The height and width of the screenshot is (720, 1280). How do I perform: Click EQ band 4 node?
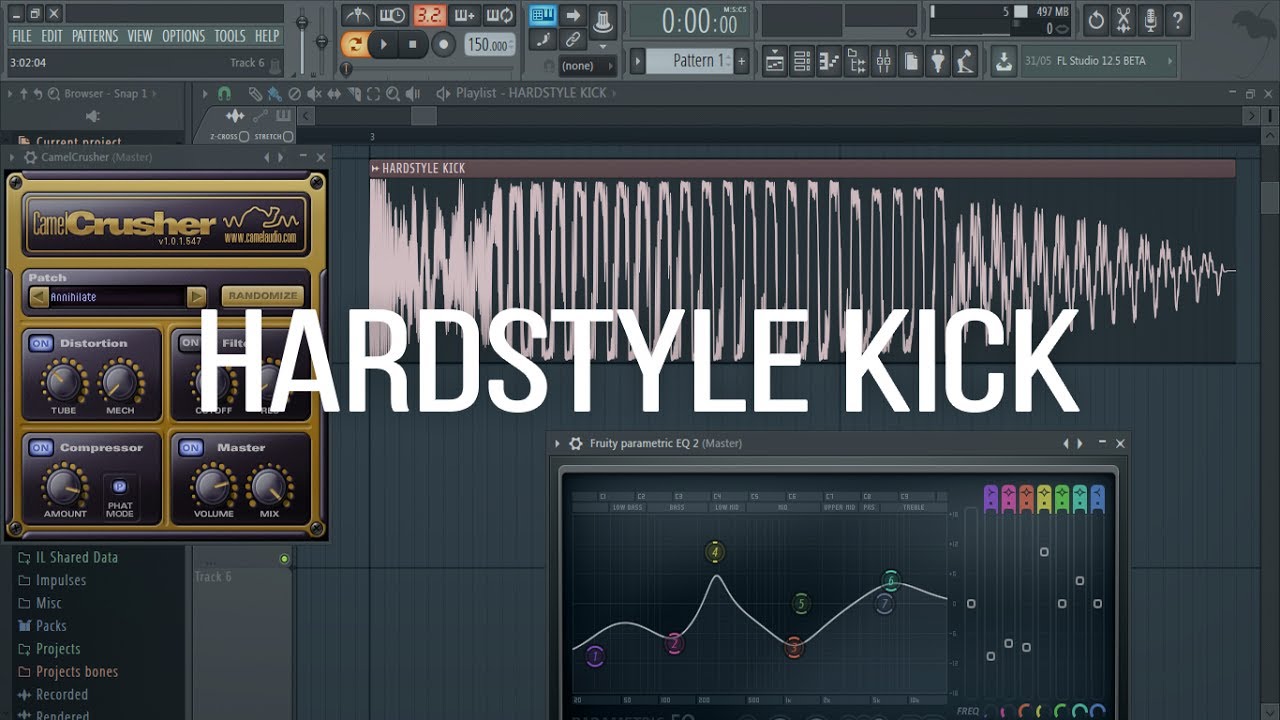pyautogui.click(x=714, y=551)
